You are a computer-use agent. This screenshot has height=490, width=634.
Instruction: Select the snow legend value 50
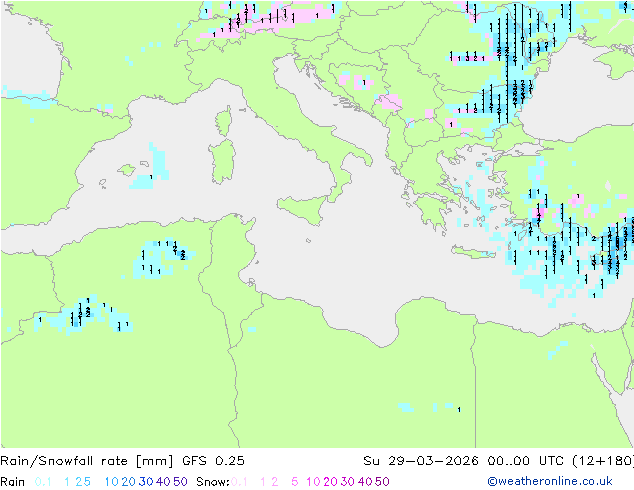[x=382, y=482]
